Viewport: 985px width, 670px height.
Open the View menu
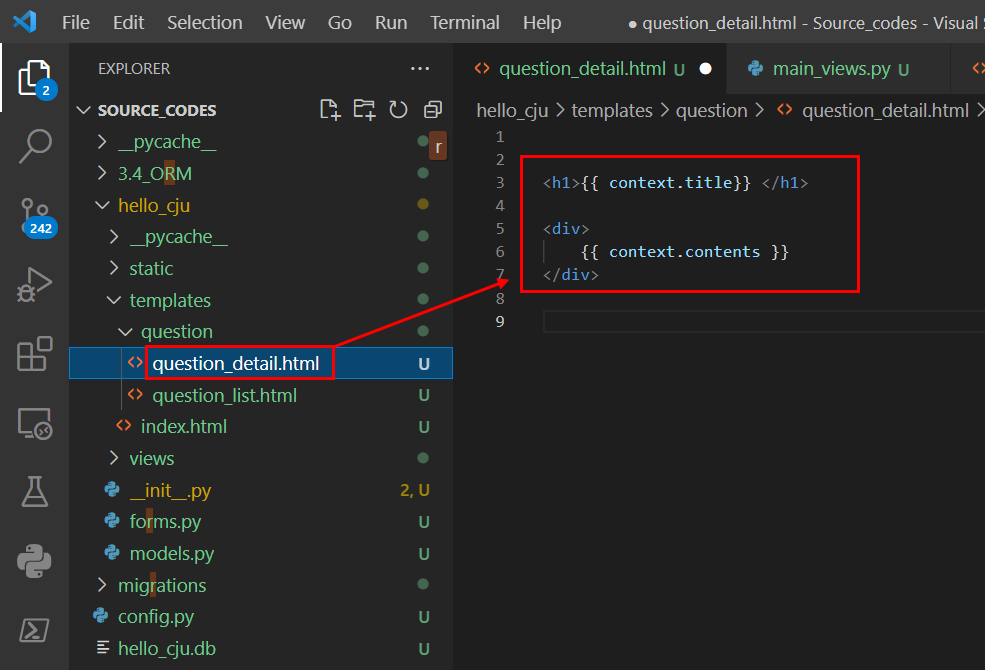285,23
